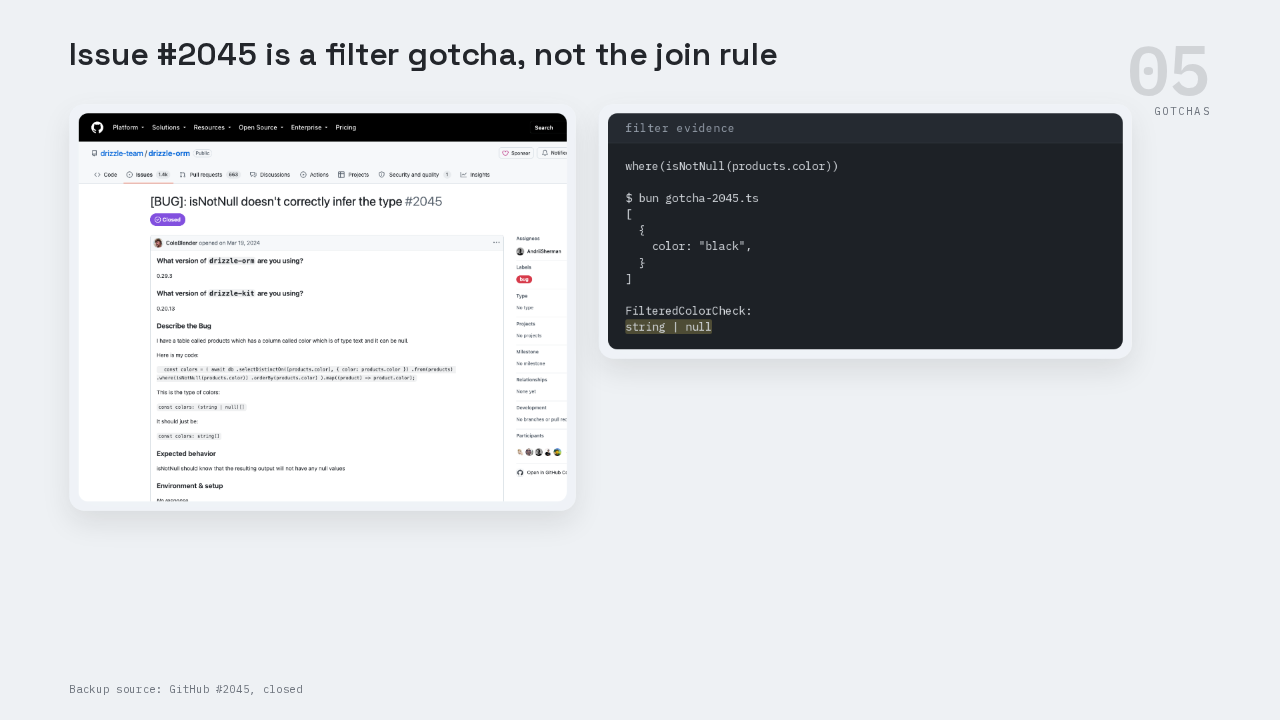Expand the Resources dropdown
Image resolution: width=1280 pixels, height=720 pixels.
[212, 127]
